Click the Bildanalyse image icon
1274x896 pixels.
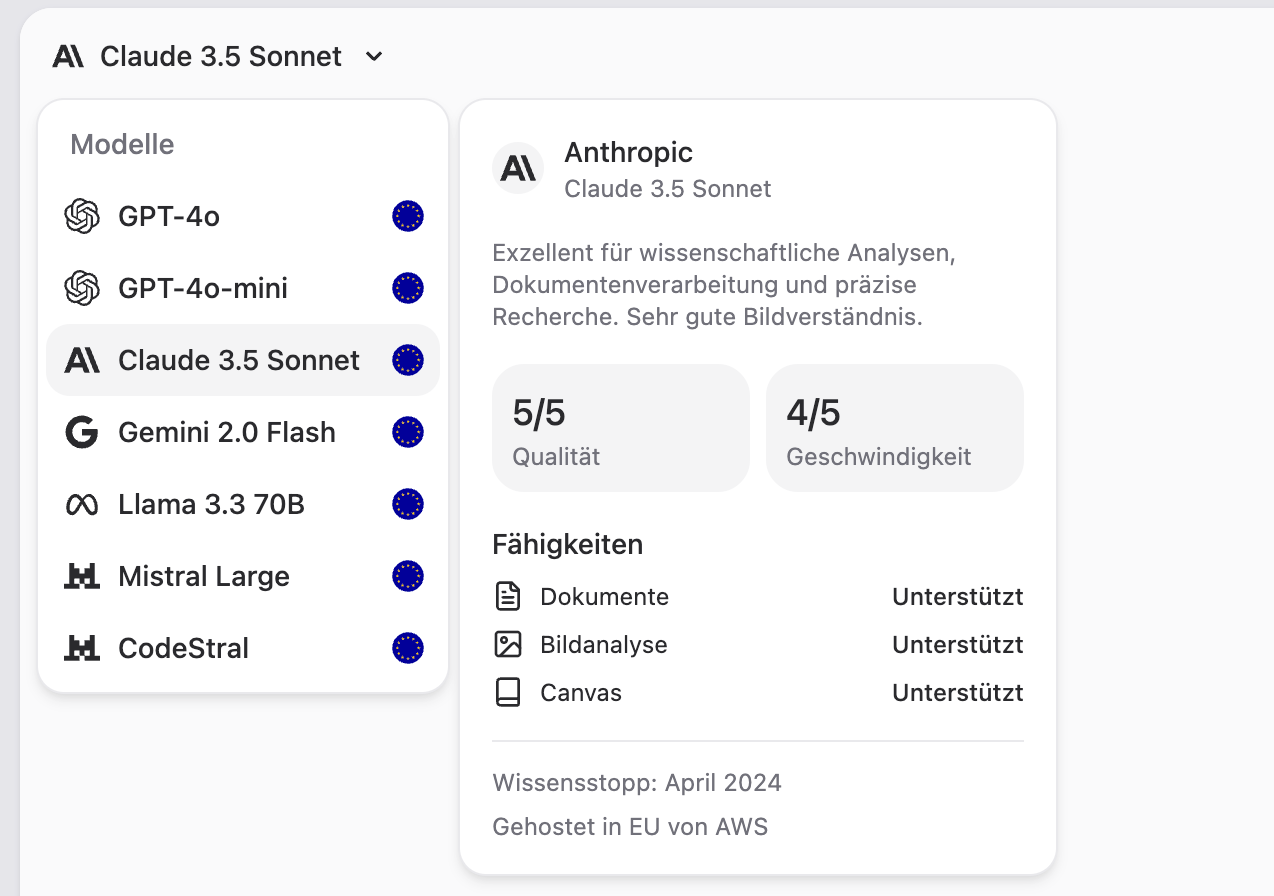(x=508, y=645)
